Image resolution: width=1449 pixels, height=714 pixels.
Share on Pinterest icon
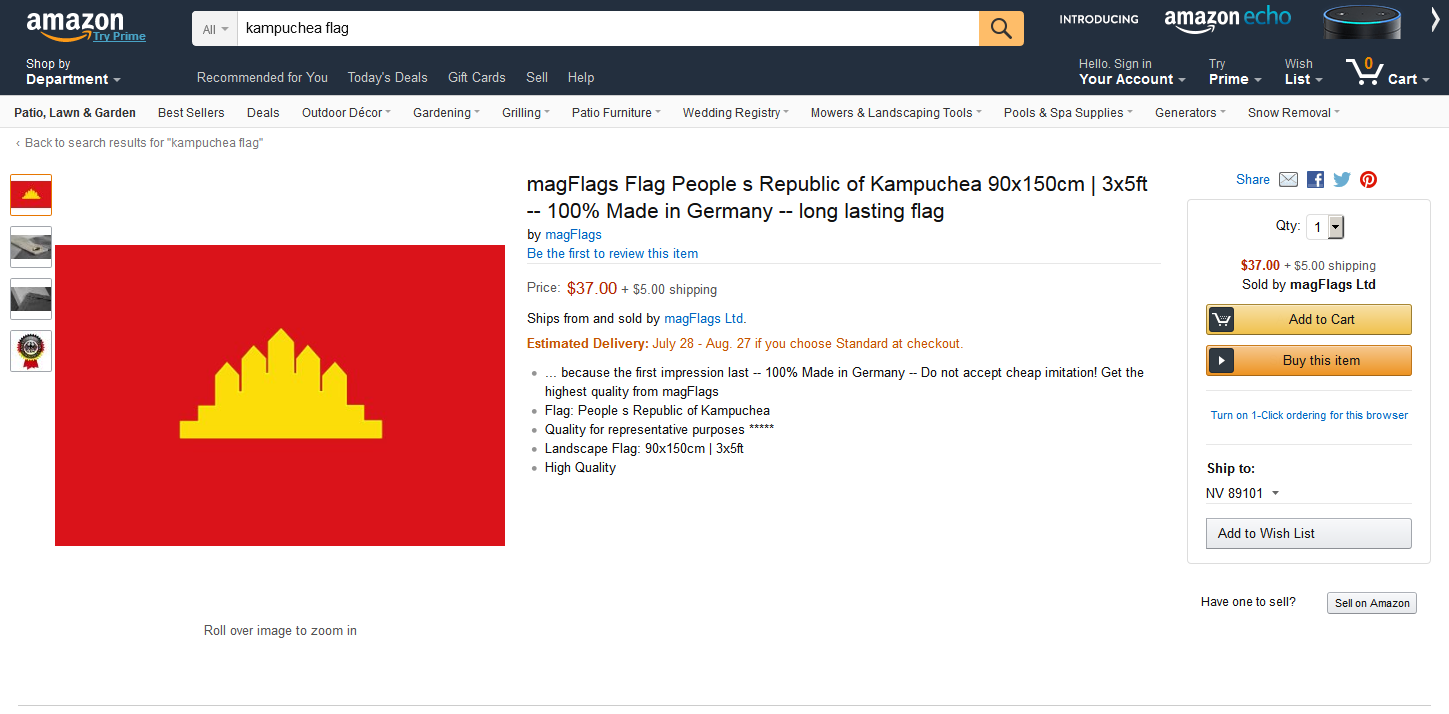[x=1368, y=180]
